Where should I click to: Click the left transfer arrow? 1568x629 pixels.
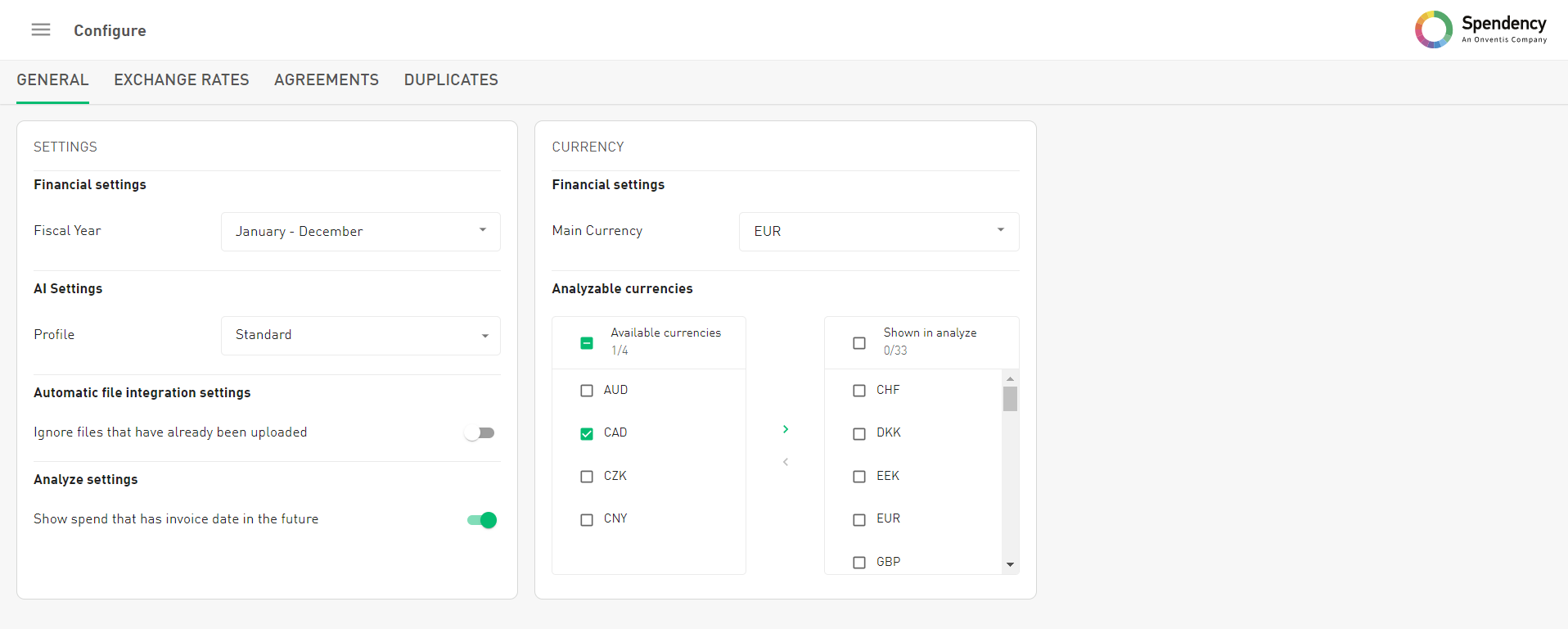pyautogui.click(x=786, y=462)
